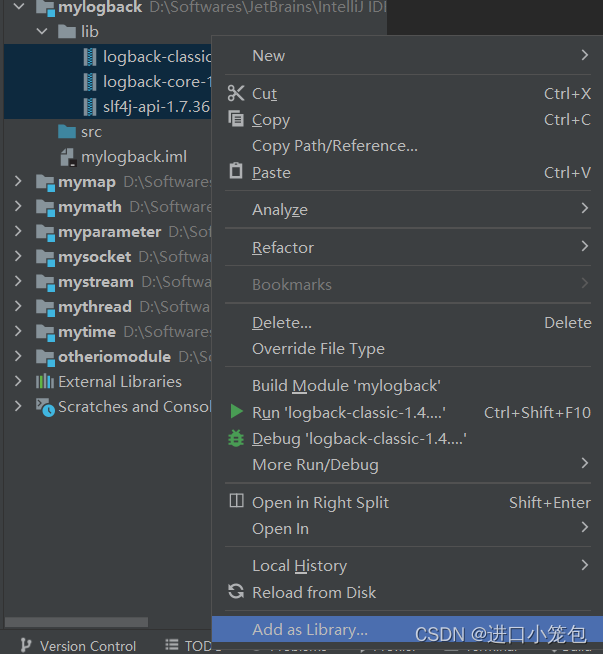Viewport: 603px width, 654px height.
Task: Expand the mymap module
Action: (18, 181)
